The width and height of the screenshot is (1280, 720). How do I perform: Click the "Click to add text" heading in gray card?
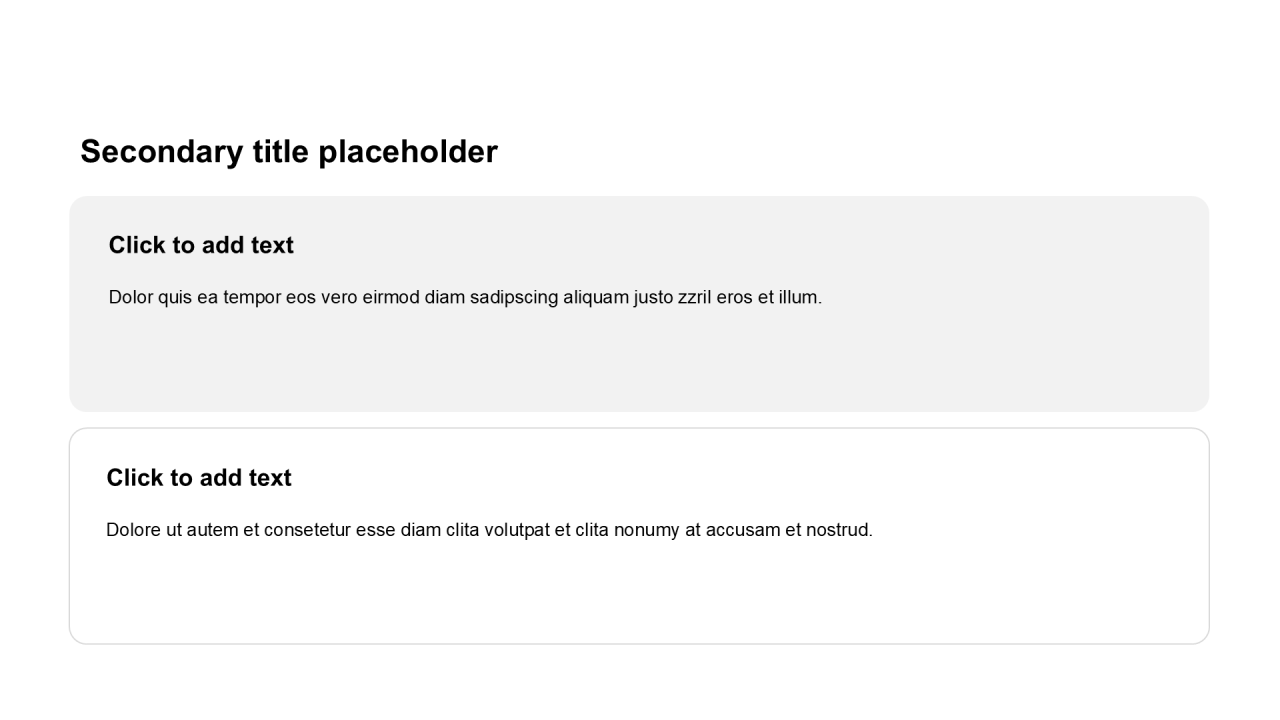coord(201,245)
